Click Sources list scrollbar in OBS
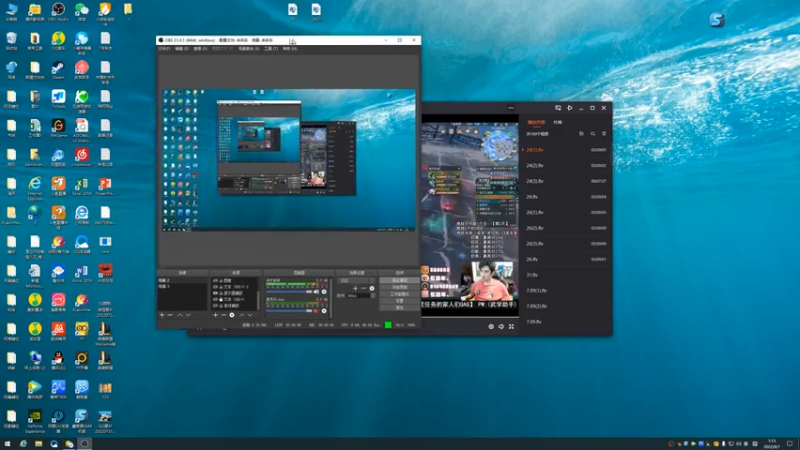 pyautogui.click(x=258, y=300)
